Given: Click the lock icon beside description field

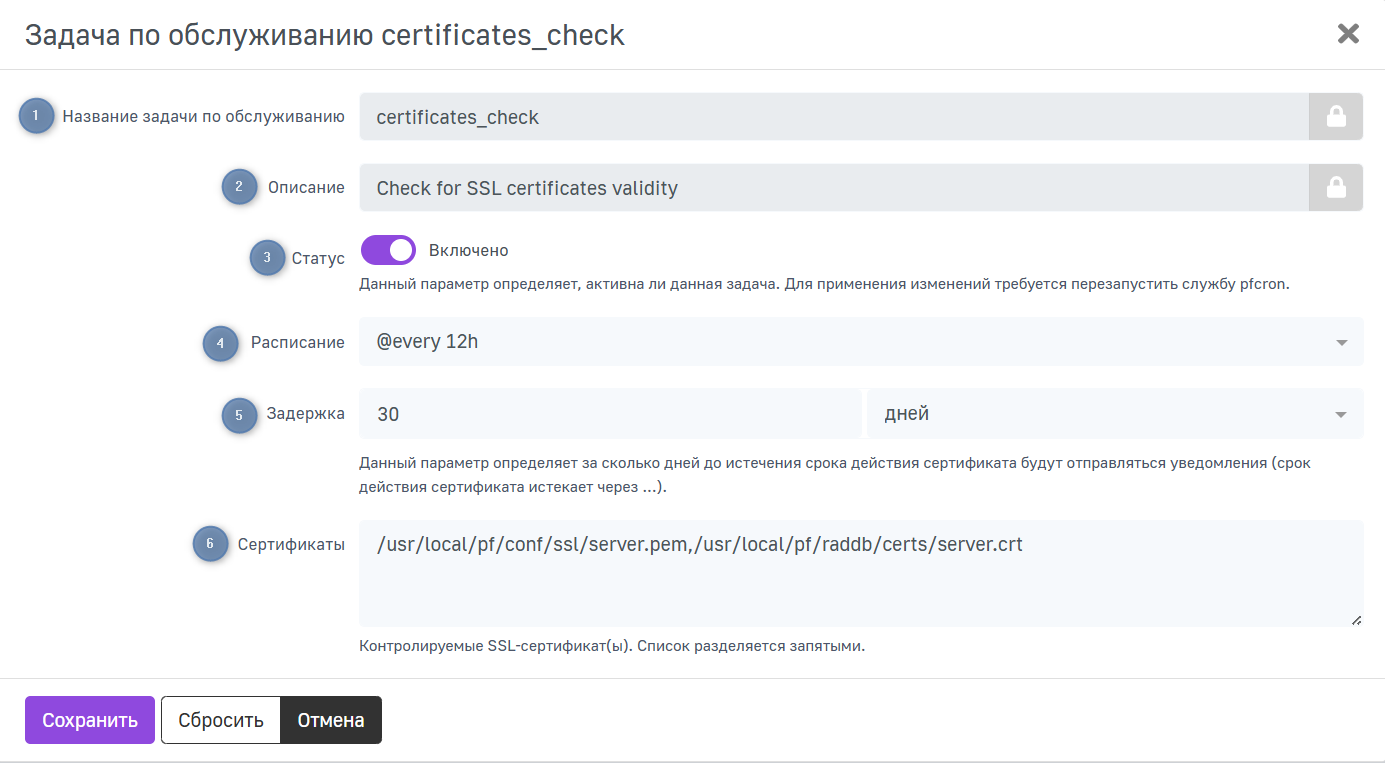Looking at the screenshot, I should click(1335, 188).
